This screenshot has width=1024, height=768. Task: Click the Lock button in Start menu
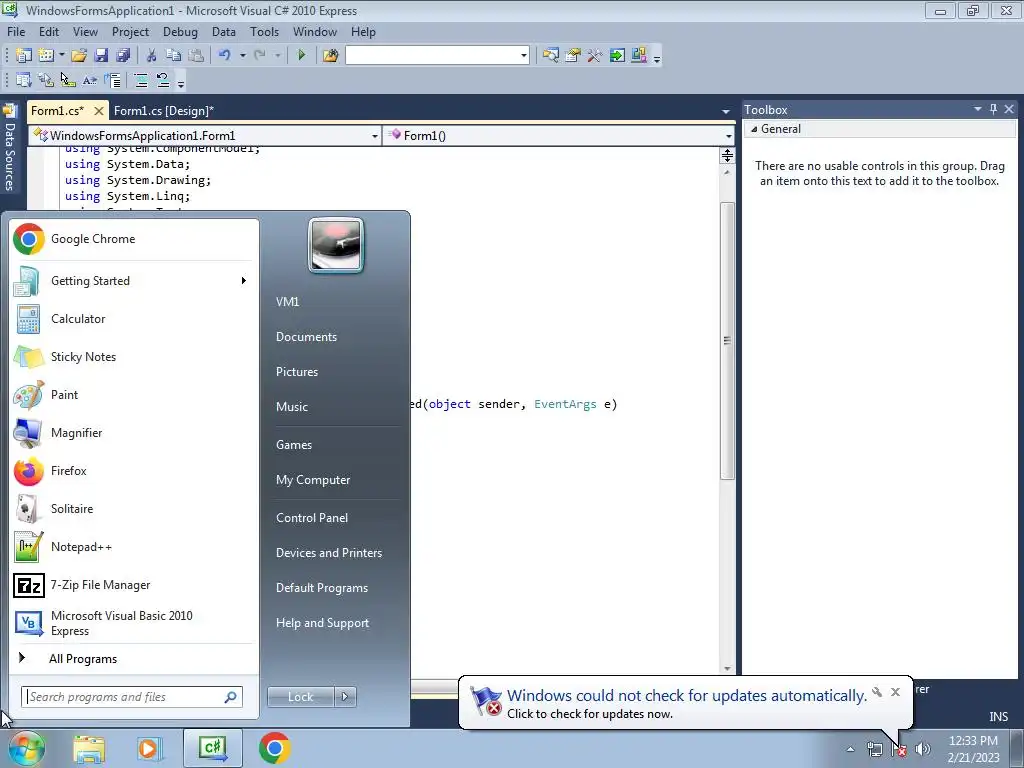tap(300, 697)
